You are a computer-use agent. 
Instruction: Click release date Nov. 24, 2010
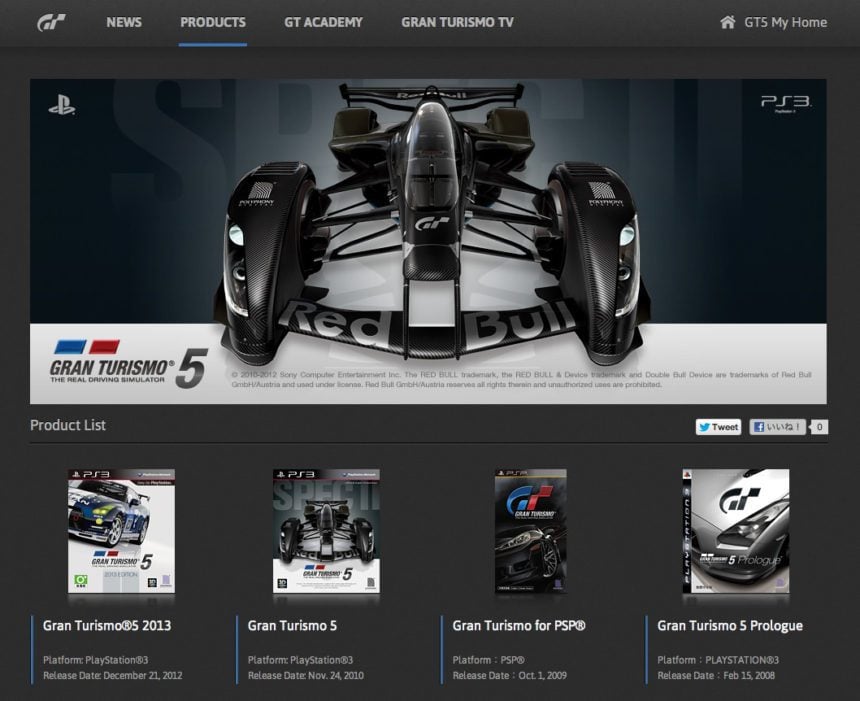pos(305,675)
